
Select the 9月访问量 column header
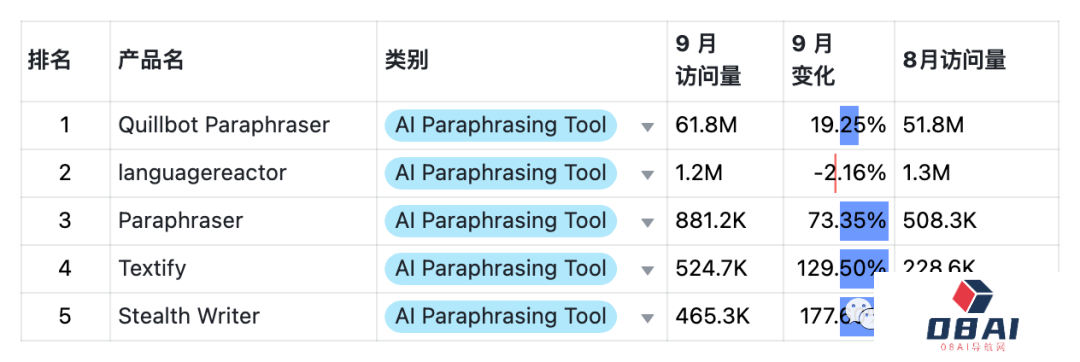[725, 61]
